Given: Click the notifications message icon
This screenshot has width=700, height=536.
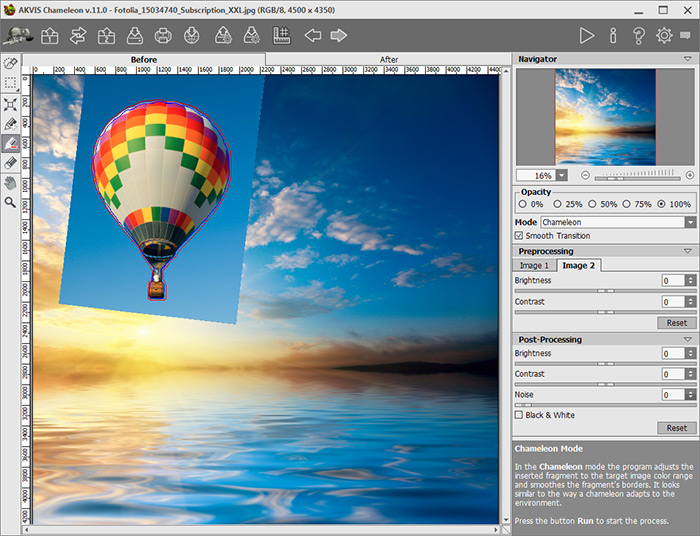Looking at the screenshot, I should [685, 35].
